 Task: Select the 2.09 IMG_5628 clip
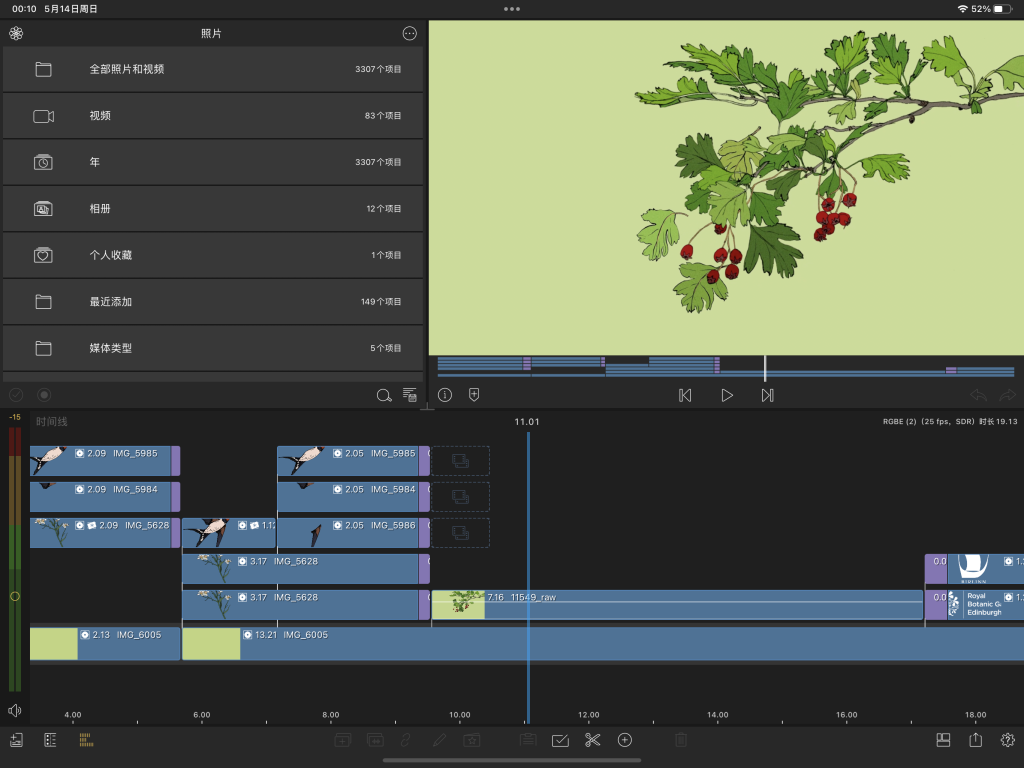click(104, 533)
